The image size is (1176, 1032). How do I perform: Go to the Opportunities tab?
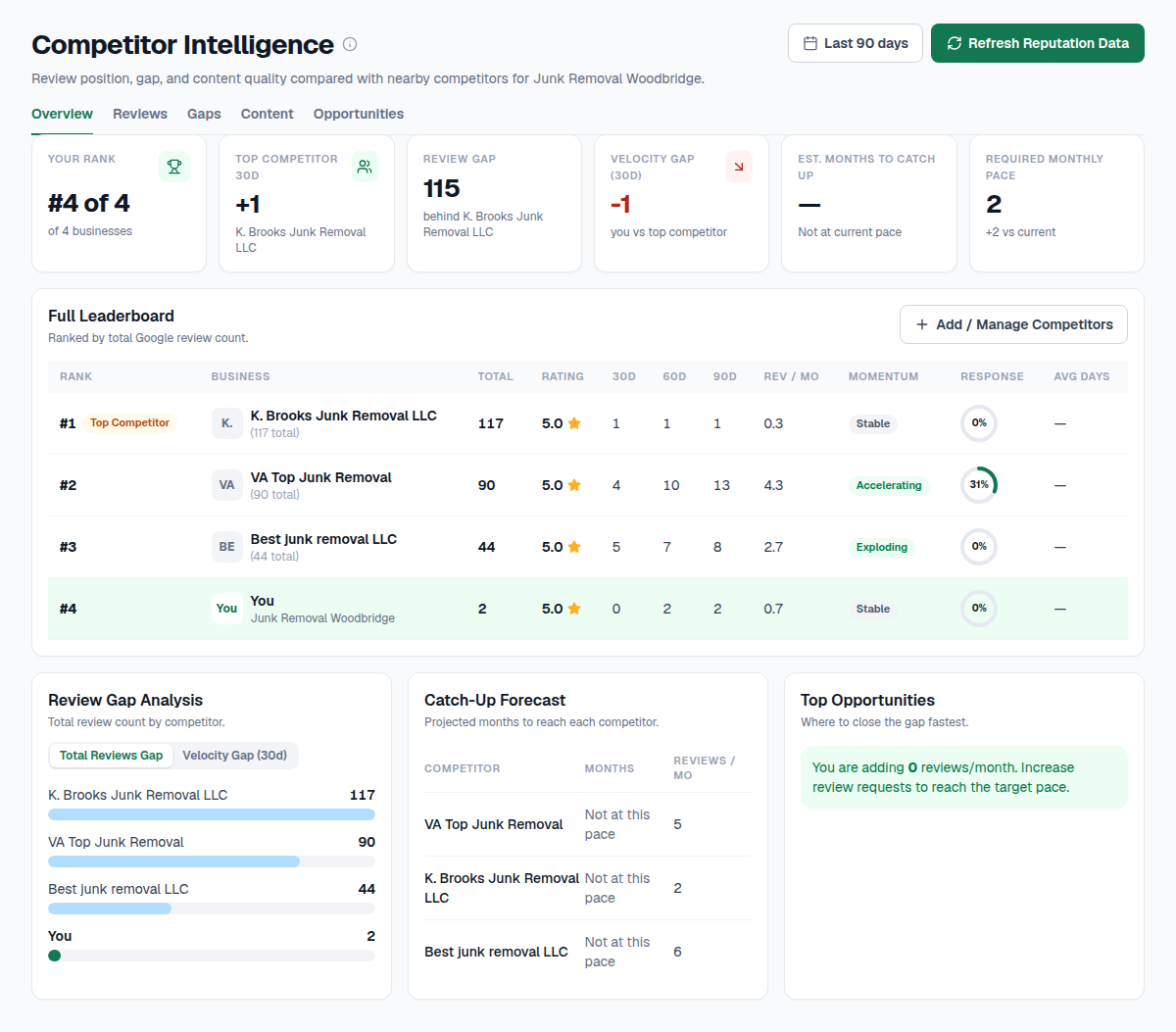[359, 114]
